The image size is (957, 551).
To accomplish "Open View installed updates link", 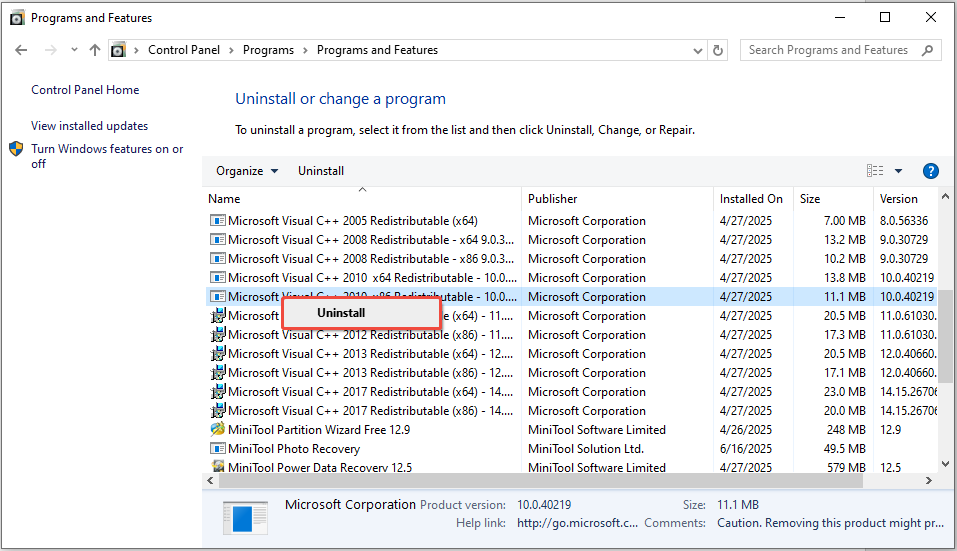I will point(90,126).
